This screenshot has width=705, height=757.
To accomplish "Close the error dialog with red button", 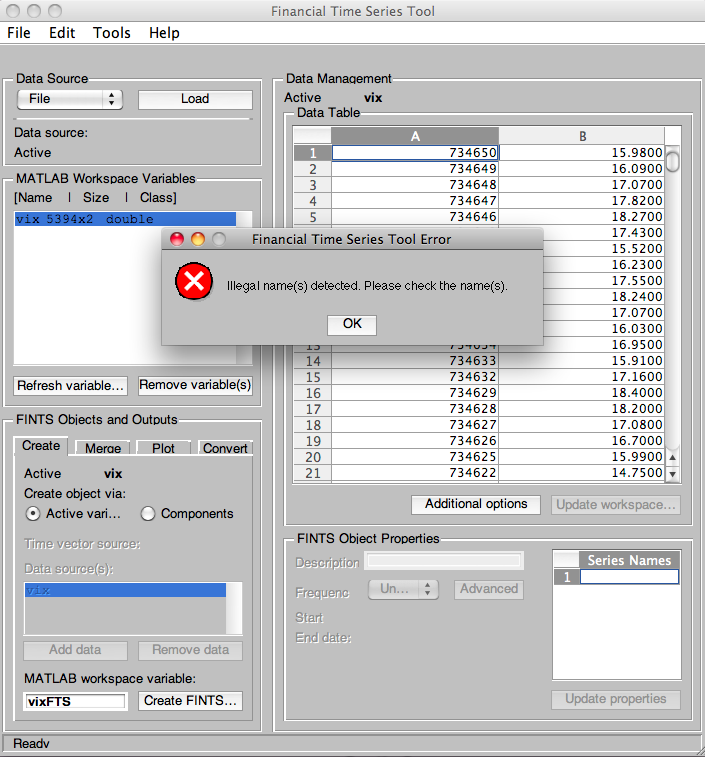I will click(177, 239).
